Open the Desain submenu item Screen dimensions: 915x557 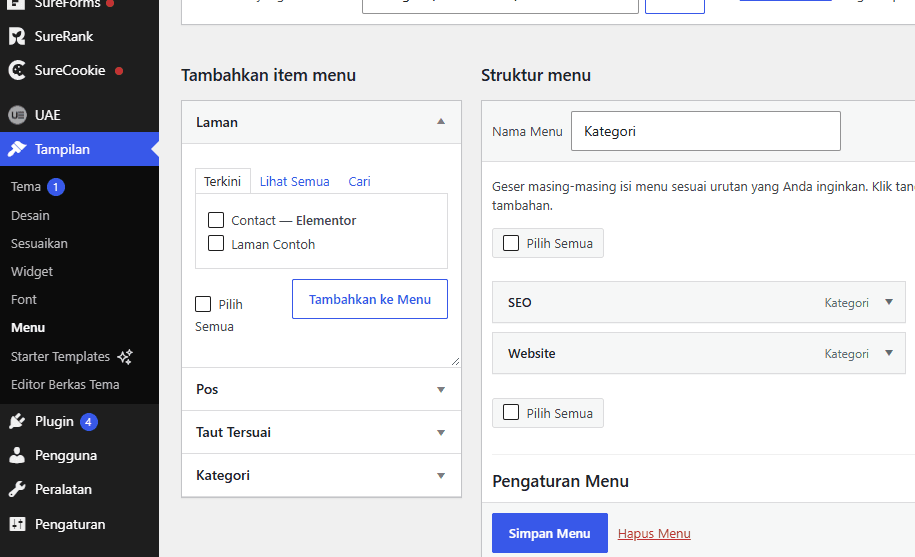(x=30, y=215)
